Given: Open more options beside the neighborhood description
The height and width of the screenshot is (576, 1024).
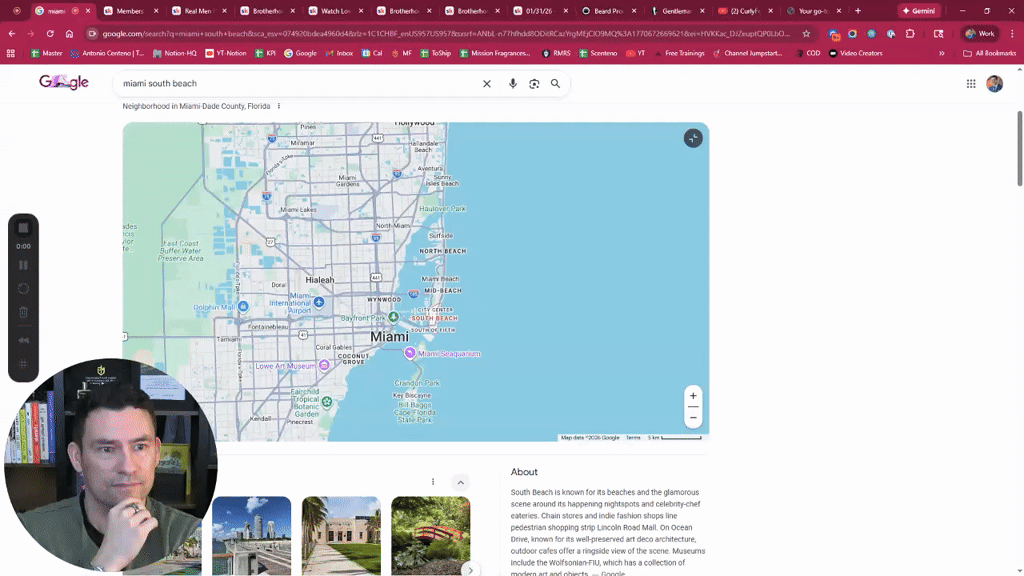Looking at the screenshot, I should tap(279, 106).
